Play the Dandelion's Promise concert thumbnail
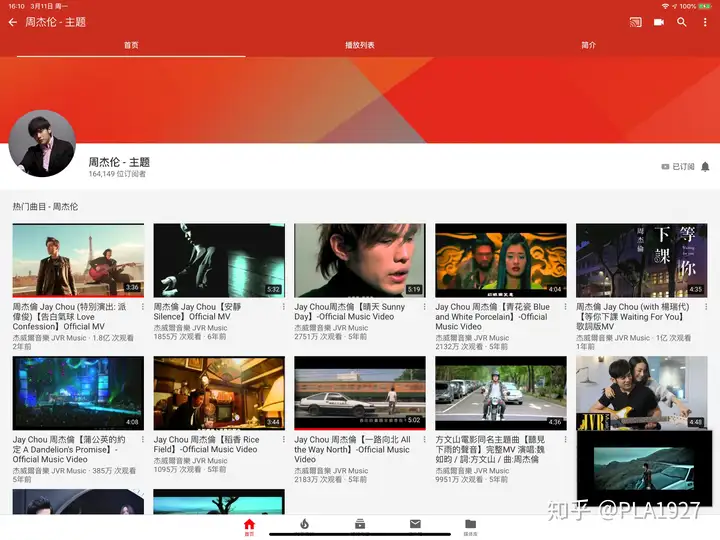Screen dimensions: 720x540 point(78,393)
